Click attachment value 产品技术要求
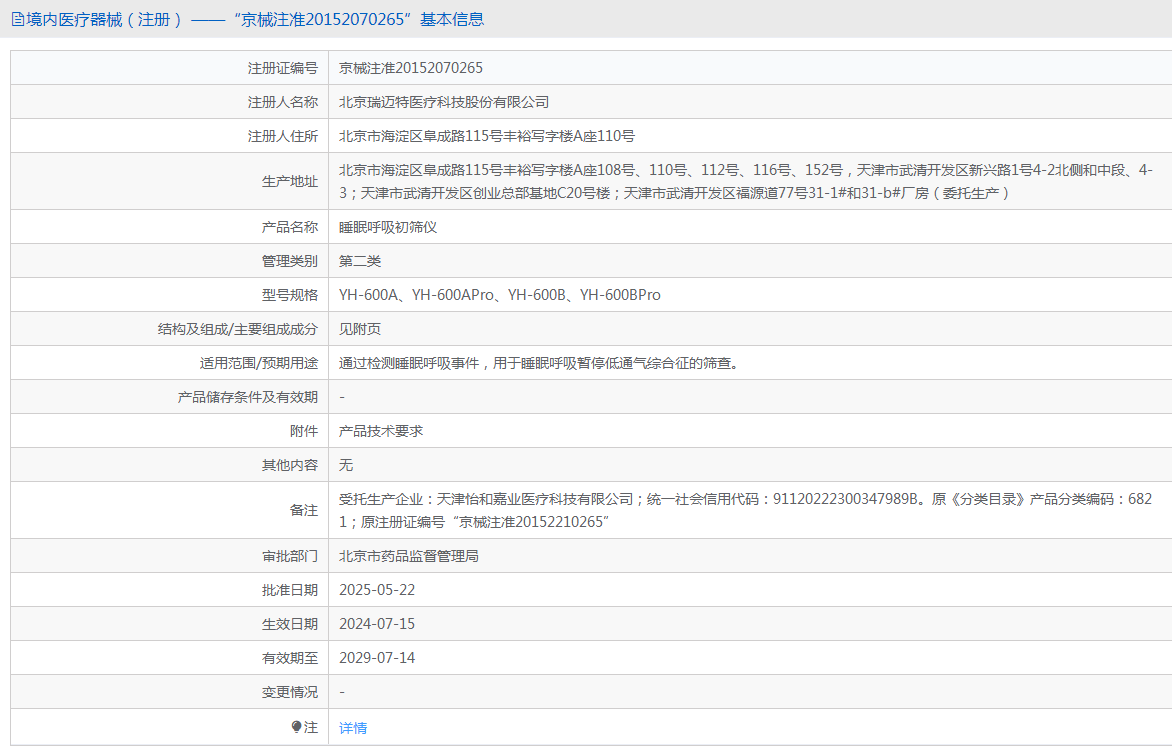This screenshot has width=1172, height=747. [380, 431]
